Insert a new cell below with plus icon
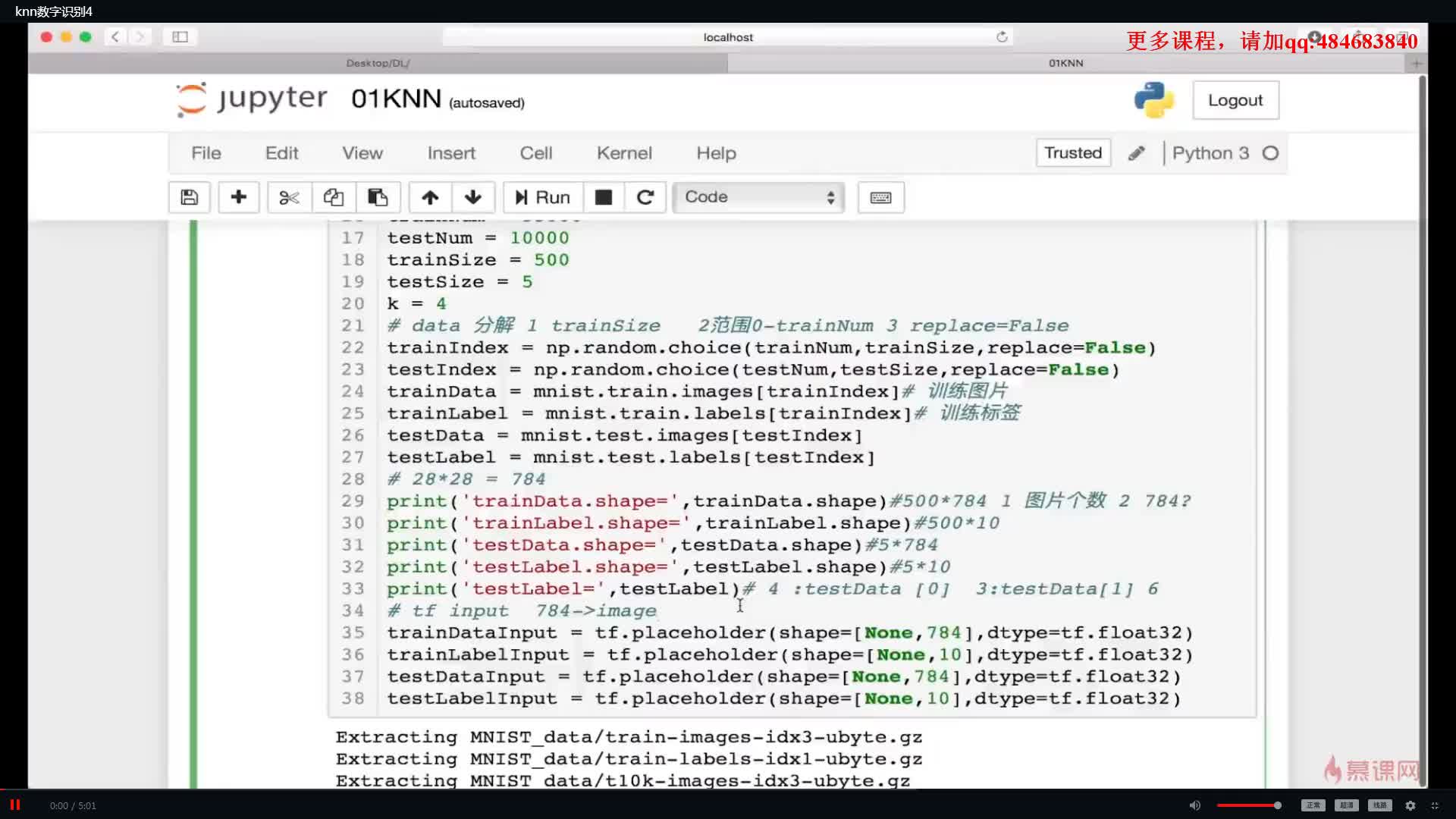Viewport: 1456px width, 819px height. click(x=238, y=197)
